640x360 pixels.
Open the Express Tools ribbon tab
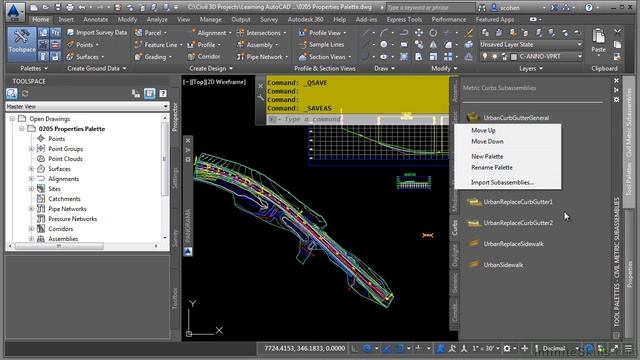(404, 19)
